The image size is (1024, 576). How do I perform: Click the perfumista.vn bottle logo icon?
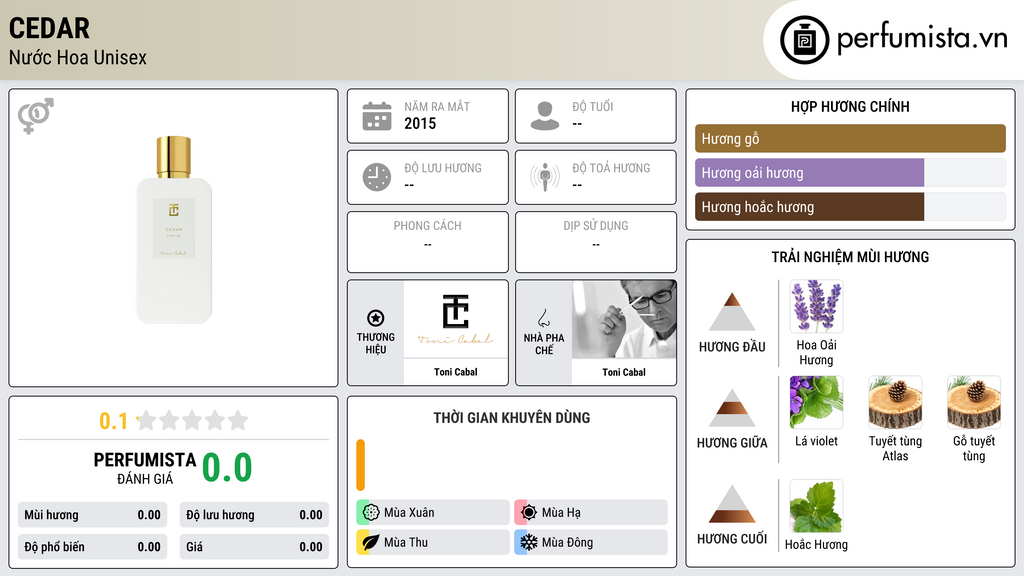[805, 40]
